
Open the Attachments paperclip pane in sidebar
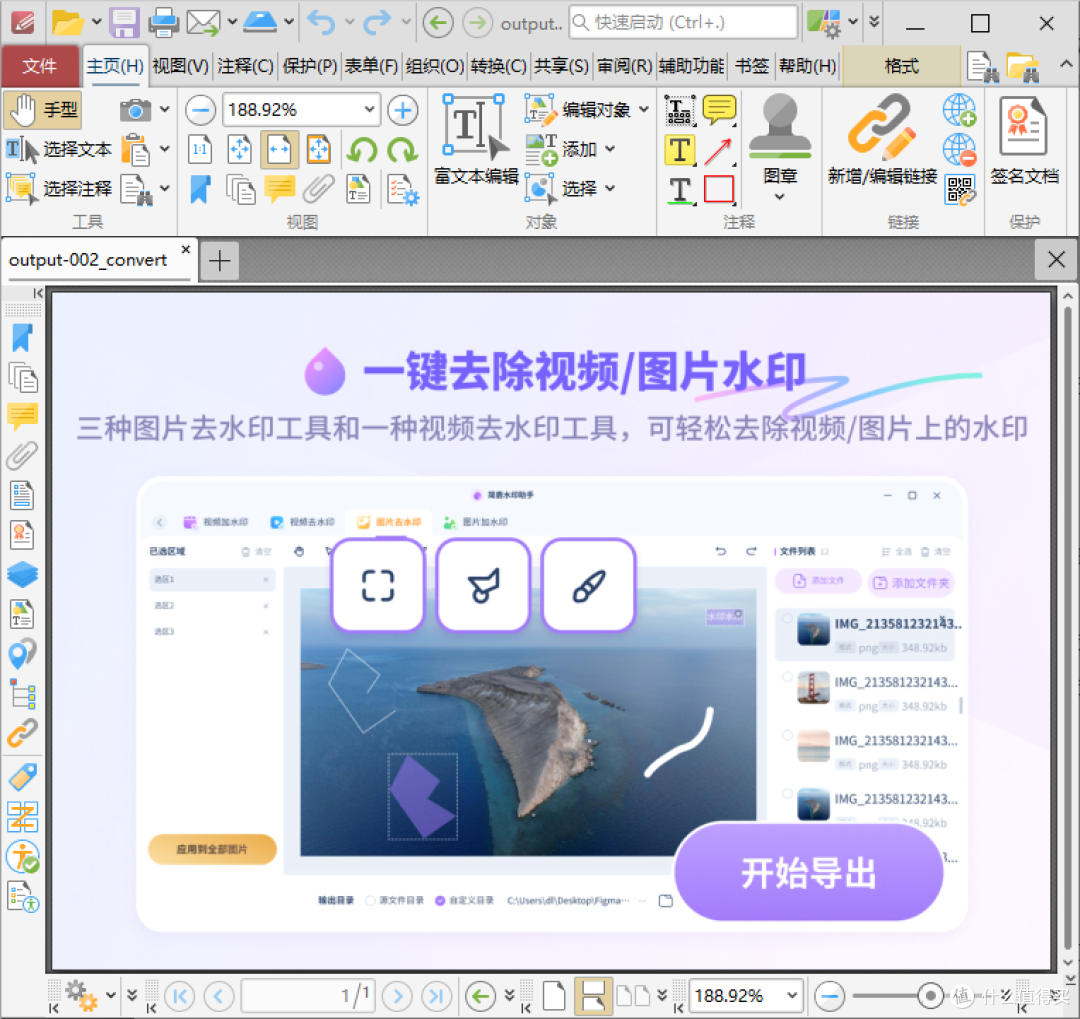[22, 456]
